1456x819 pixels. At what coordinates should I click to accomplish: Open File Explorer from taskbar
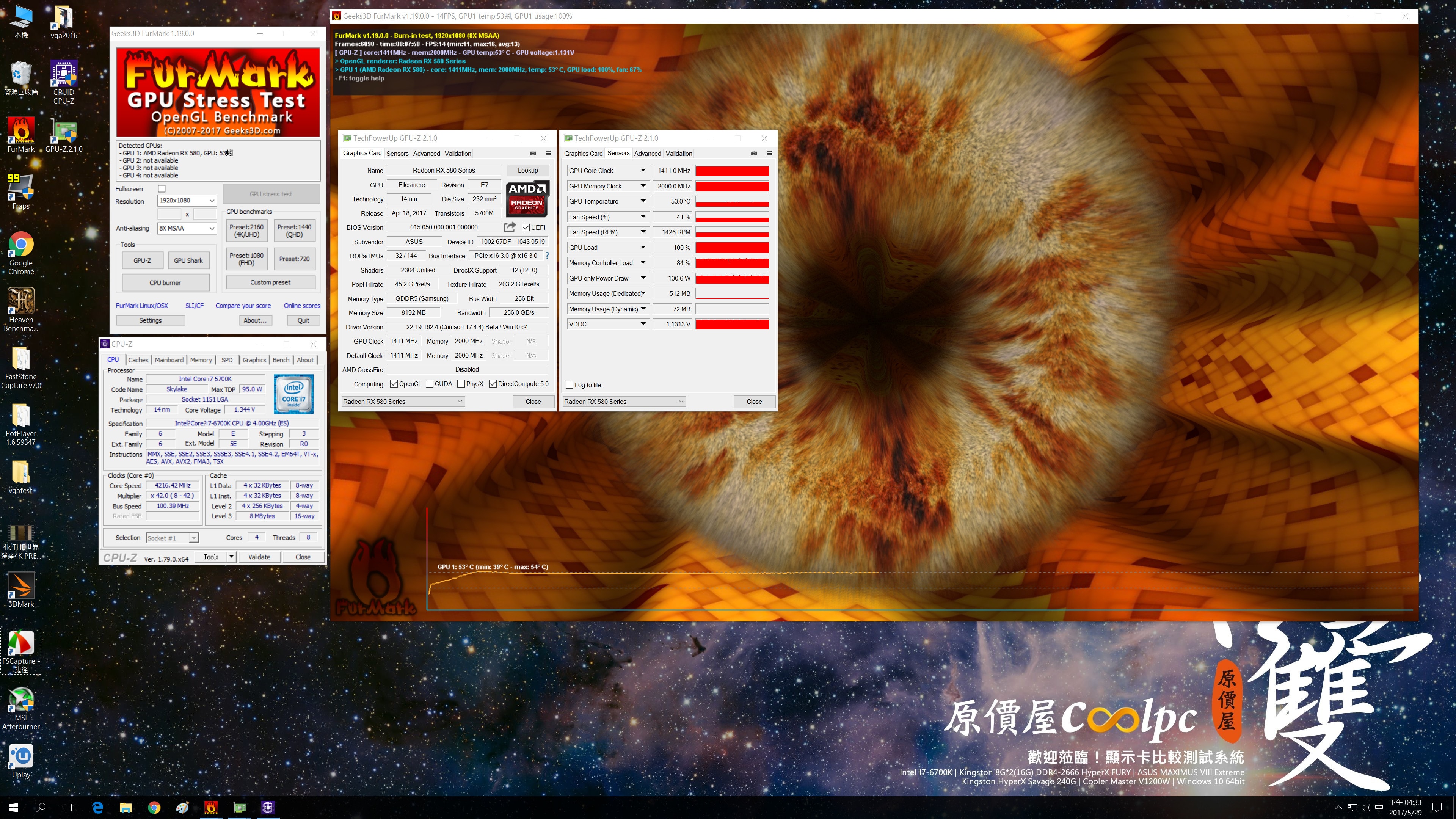coord(126,808)
